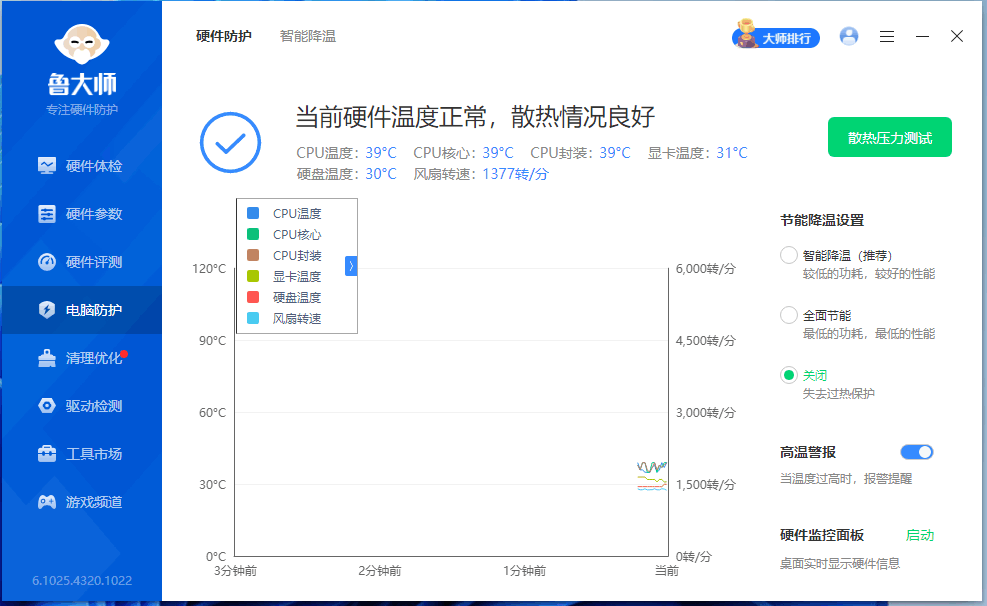
Task: Toggle the 高温警报 switch off
Action: 917,452
